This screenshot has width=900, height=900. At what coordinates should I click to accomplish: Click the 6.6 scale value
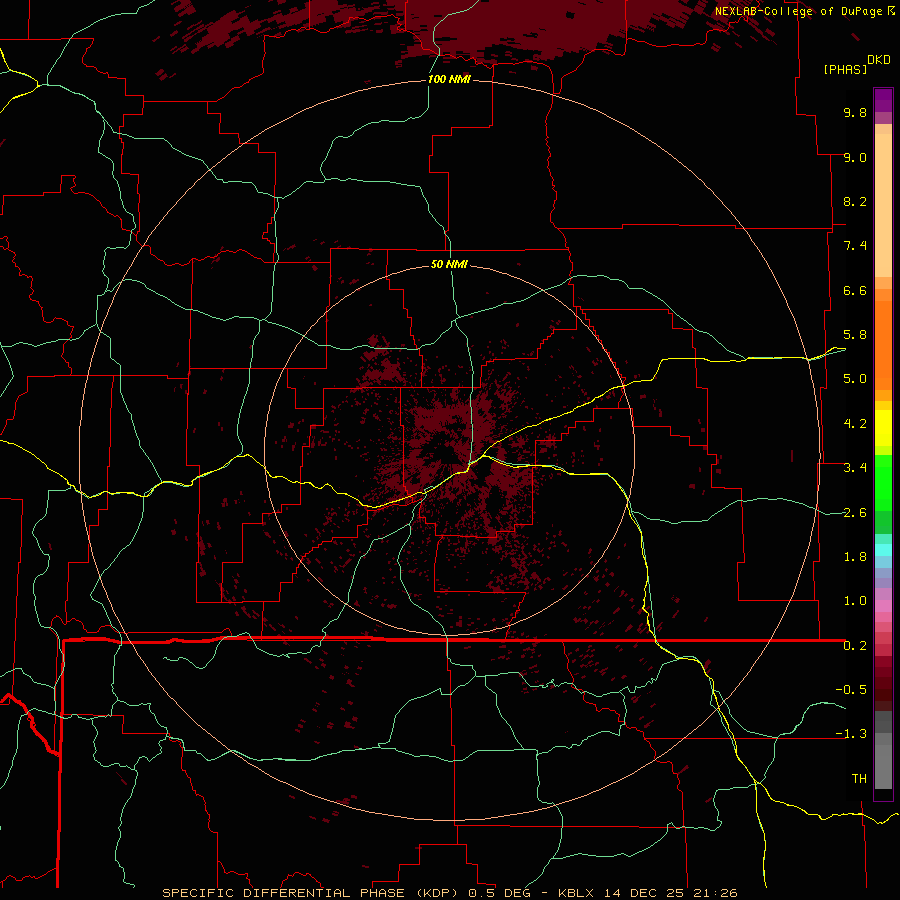click(x=855, y=290)
